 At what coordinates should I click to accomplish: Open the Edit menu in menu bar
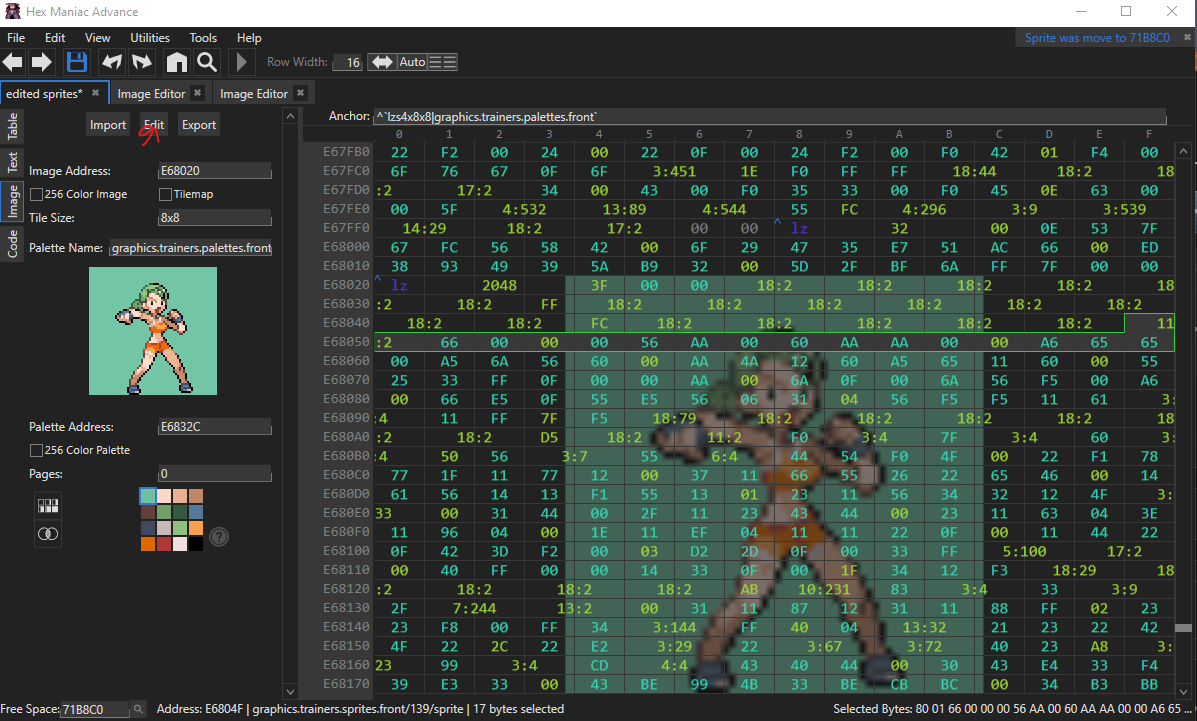coord(55,37)
